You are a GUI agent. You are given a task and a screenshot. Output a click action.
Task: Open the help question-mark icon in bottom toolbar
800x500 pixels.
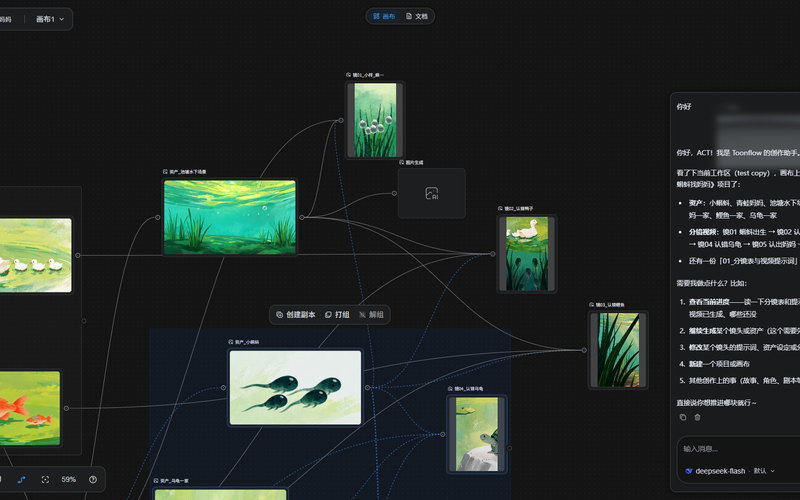(x=93, y=480)
